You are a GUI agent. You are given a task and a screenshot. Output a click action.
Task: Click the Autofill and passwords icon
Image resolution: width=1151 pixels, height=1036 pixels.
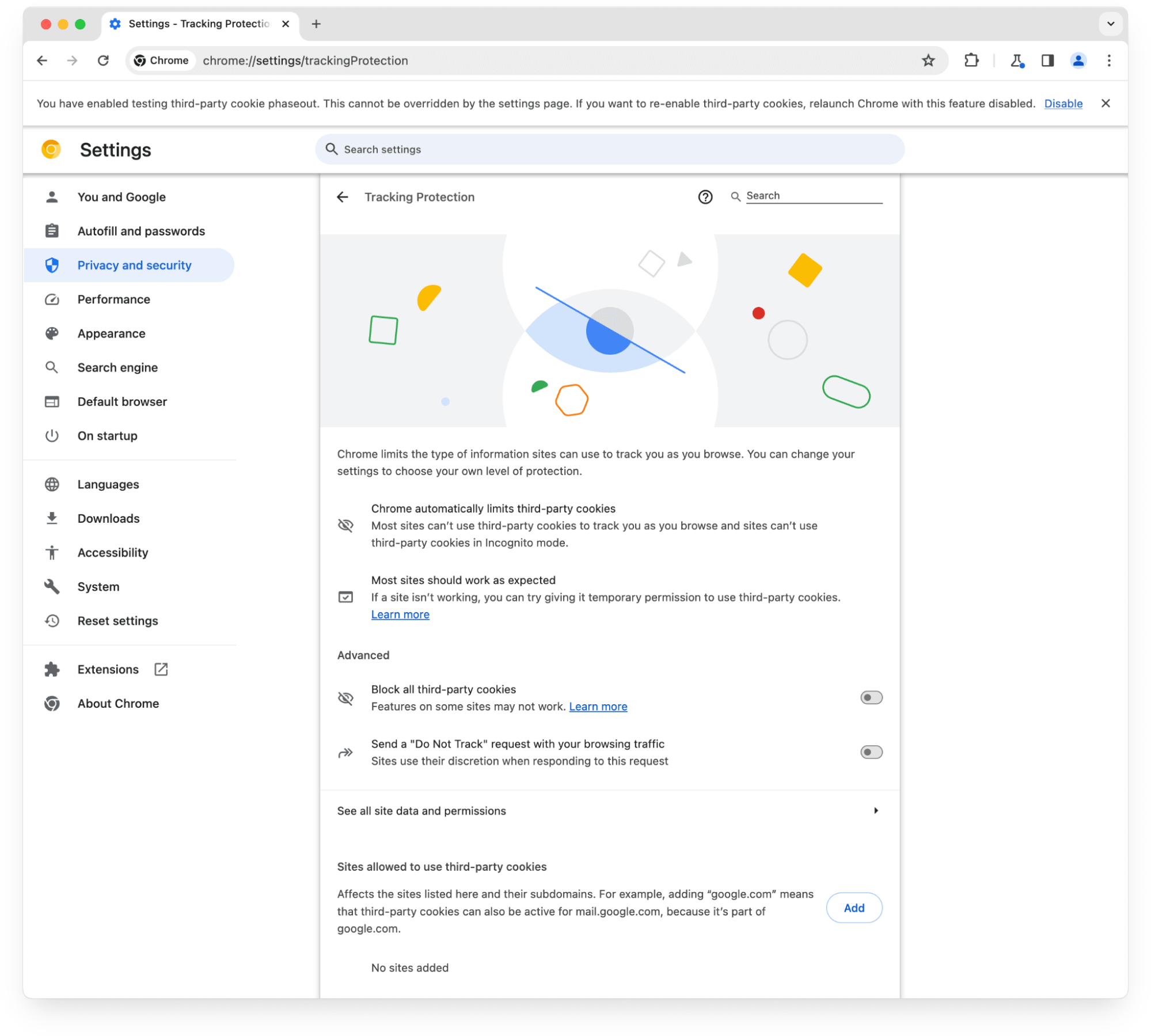click(x=52, y=231)
